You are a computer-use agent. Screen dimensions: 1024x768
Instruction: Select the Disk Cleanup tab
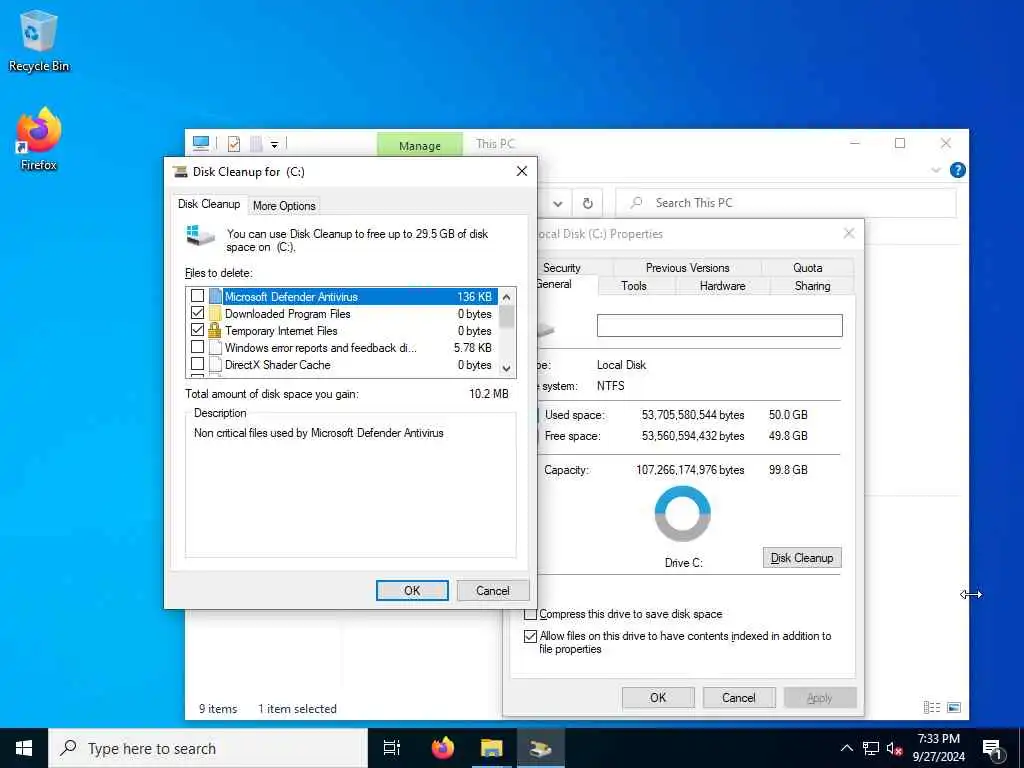pos(209,204)
